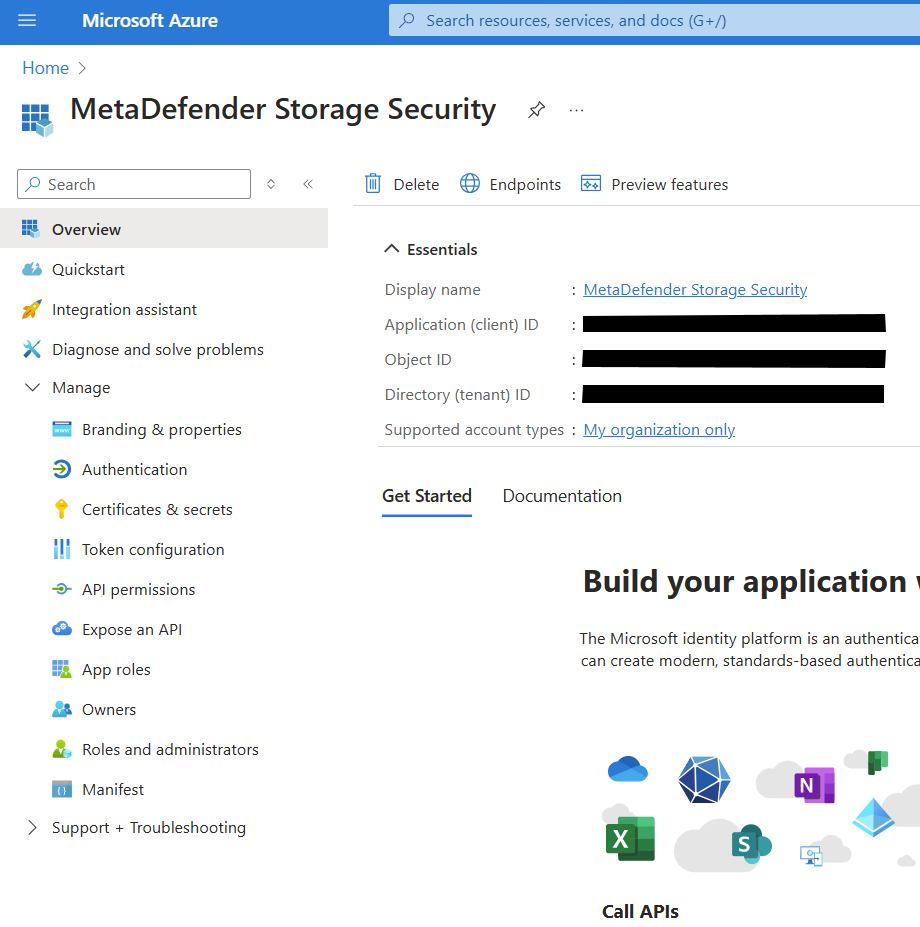The height and width of the screenshot is (927, 920).
Task: Collapse the Essentials section
Action: pos(391,249)
